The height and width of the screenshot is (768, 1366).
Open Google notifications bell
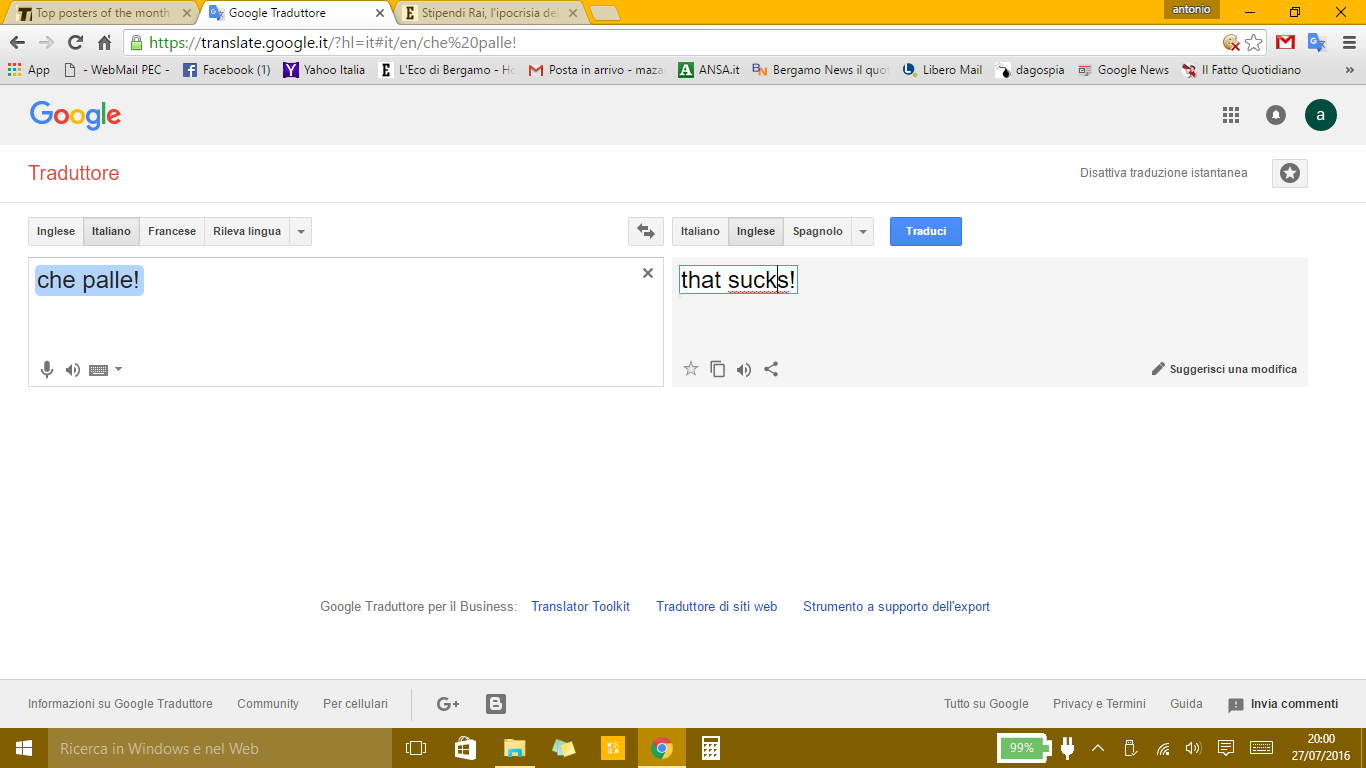pyautogui.click(x=1276, y=115)
